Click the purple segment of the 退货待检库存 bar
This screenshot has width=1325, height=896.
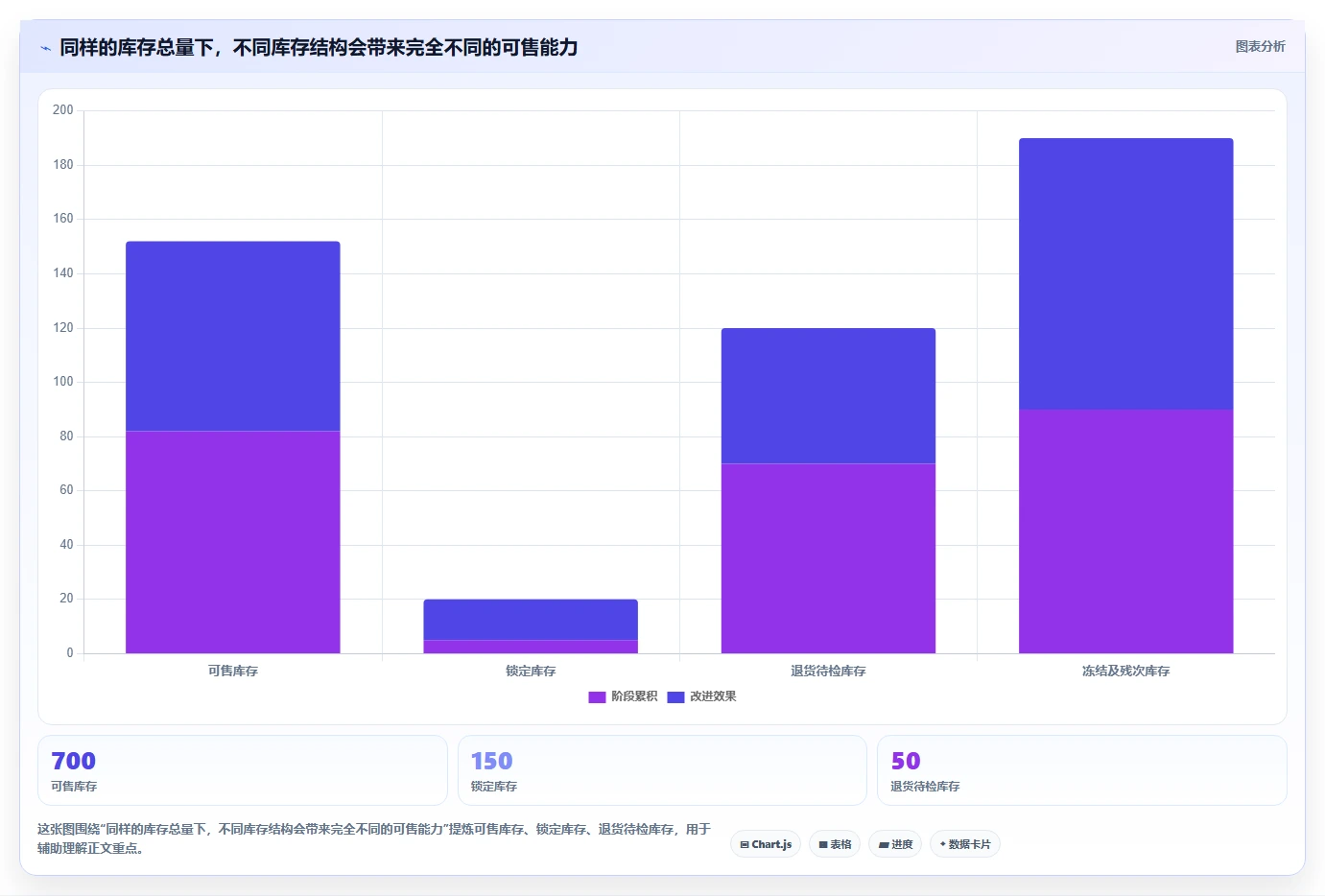tap(828, 558)
